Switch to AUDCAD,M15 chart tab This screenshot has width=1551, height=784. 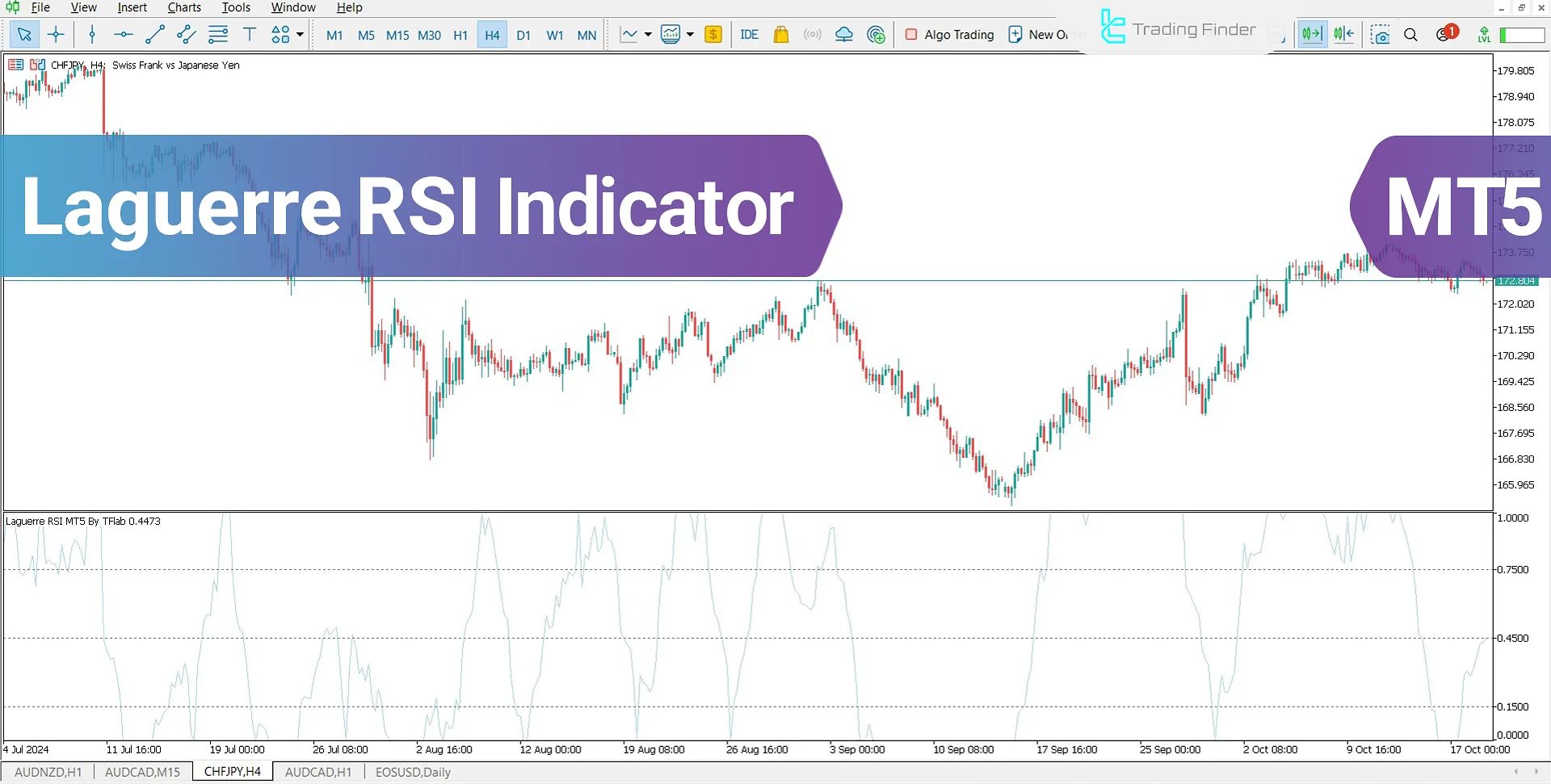point(143,772)
